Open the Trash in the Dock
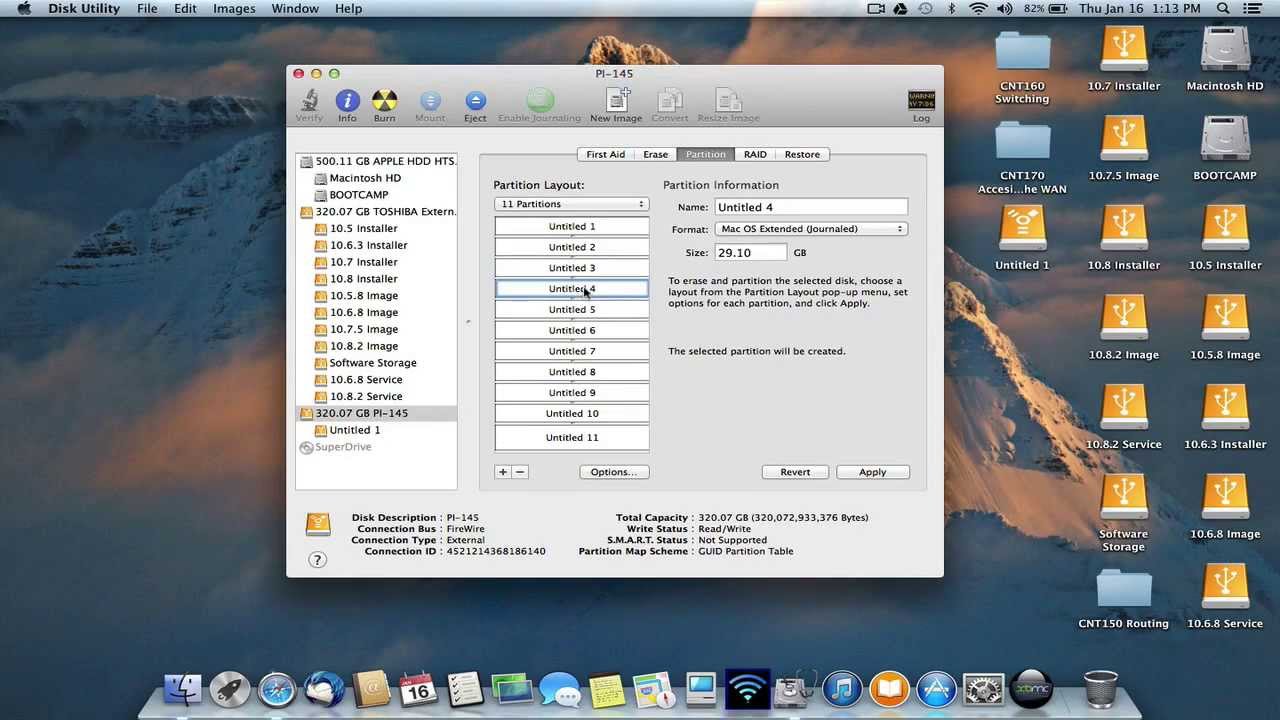 (1101, 689)
